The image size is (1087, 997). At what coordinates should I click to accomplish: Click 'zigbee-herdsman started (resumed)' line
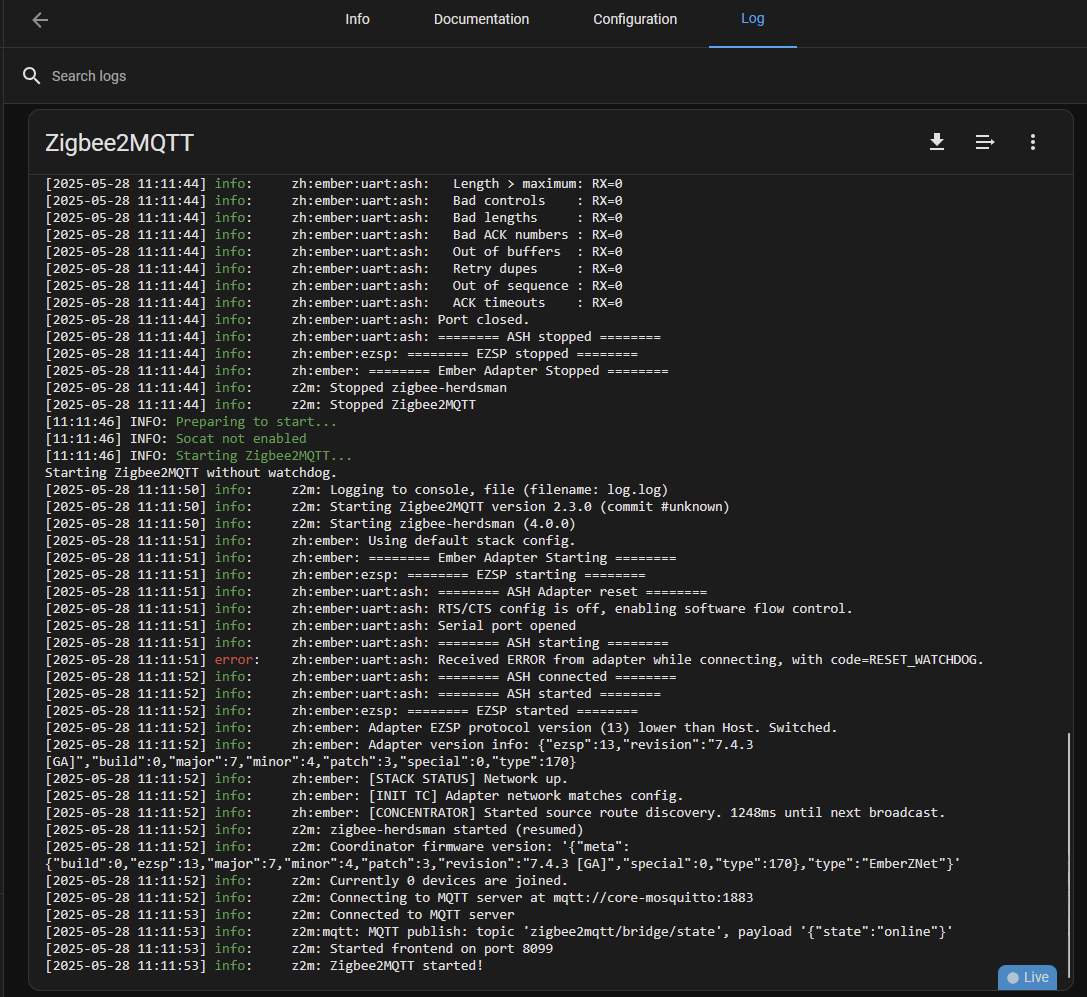[314, 829]
